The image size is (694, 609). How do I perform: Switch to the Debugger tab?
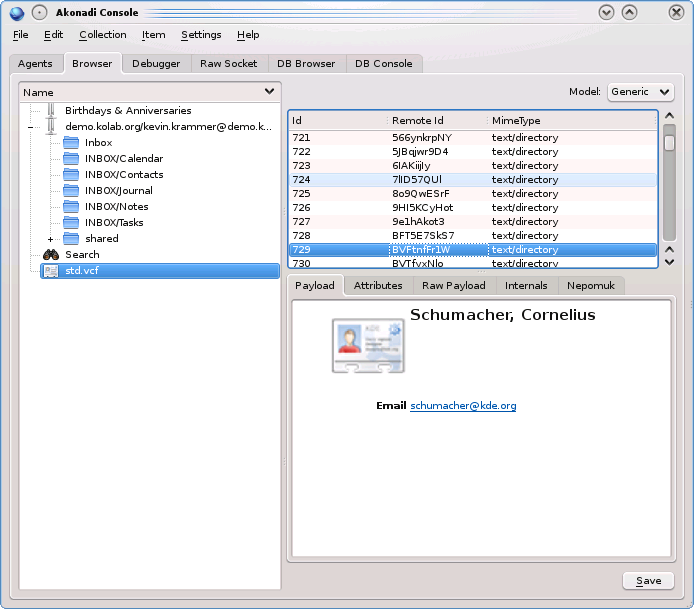pyautogui.click(x=156, y=64)
